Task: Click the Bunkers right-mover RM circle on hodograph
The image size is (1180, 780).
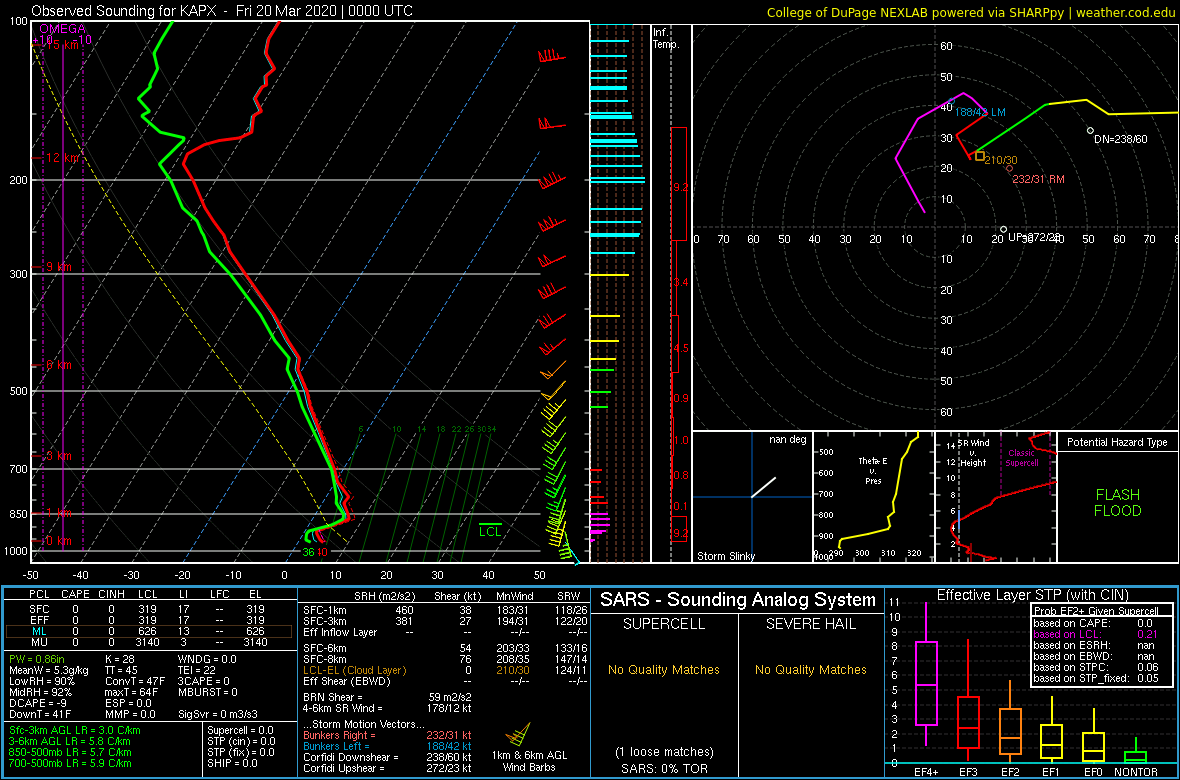Action: [x=1010, y=169]
